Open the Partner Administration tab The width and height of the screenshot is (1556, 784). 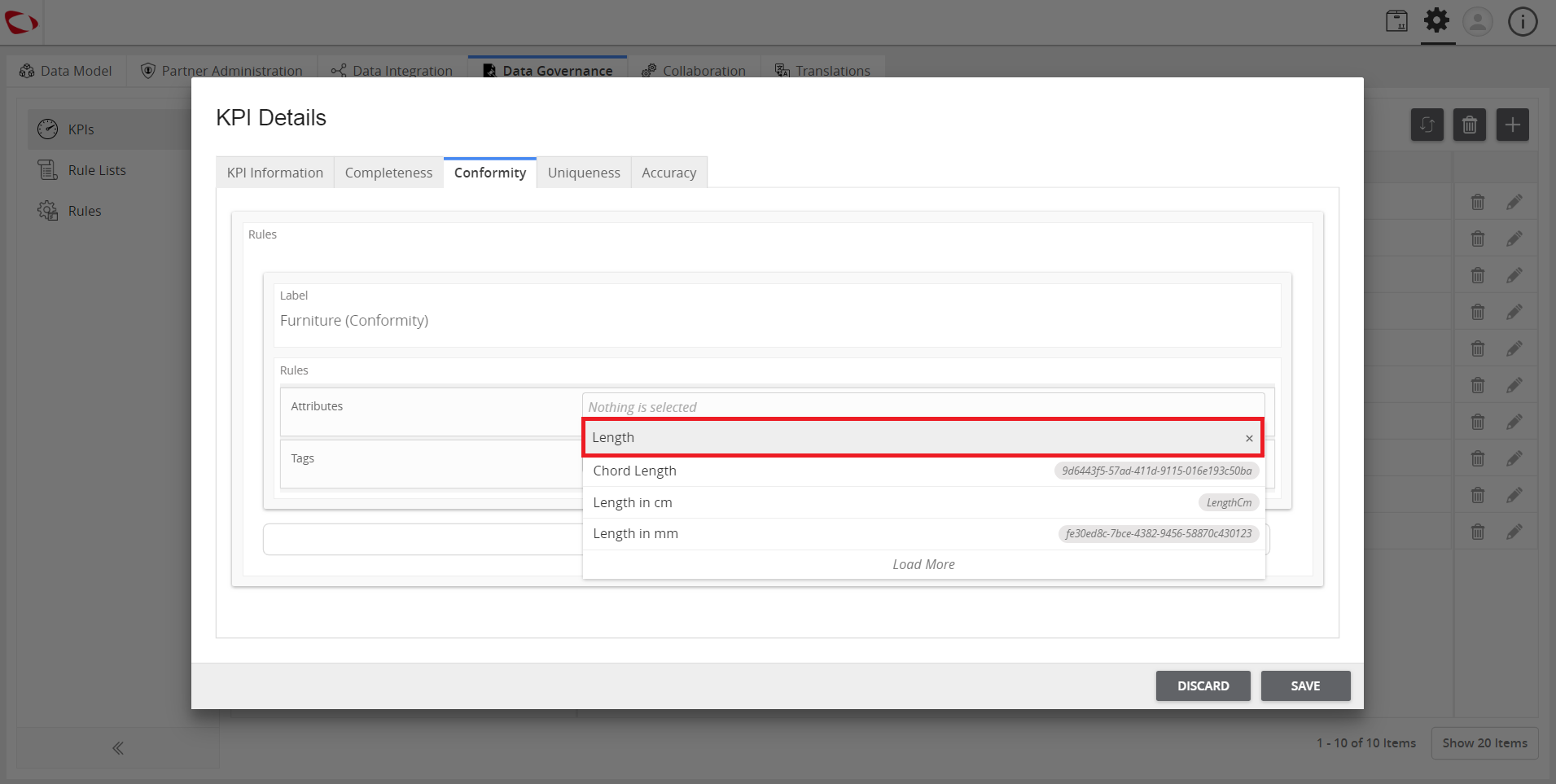point(221,71)
